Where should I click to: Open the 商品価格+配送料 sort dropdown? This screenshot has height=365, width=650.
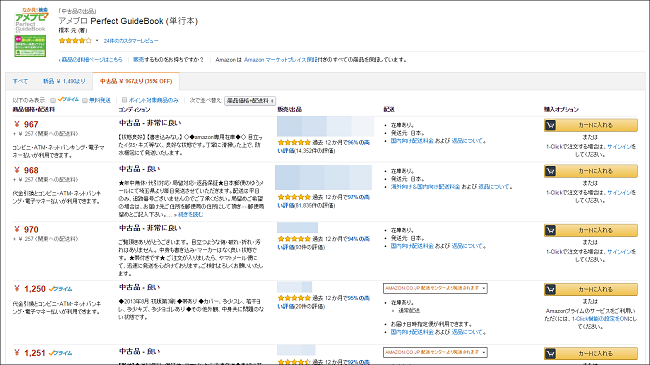click(x=250, y=101)
